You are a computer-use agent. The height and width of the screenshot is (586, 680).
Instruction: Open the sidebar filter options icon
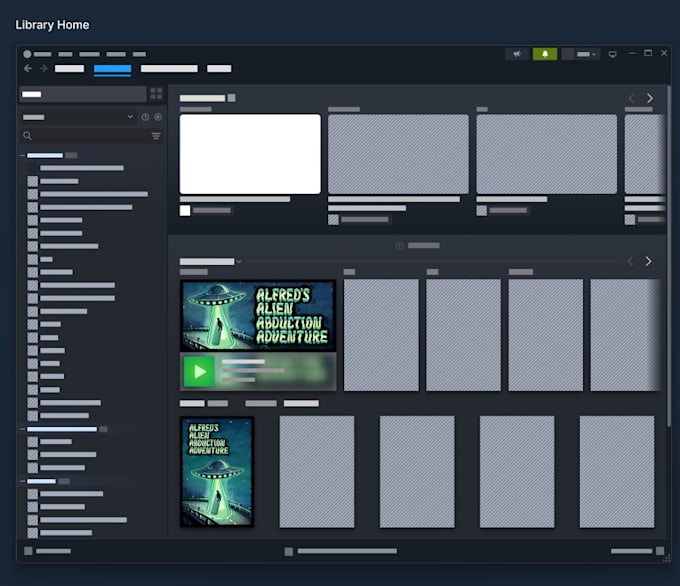pos(156,136)
